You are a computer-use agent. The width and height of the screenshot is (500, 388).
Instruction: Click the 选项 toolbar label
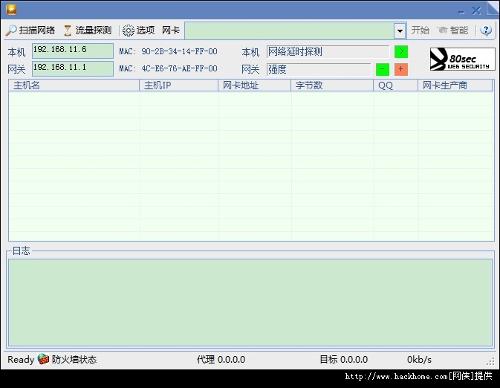146,30
